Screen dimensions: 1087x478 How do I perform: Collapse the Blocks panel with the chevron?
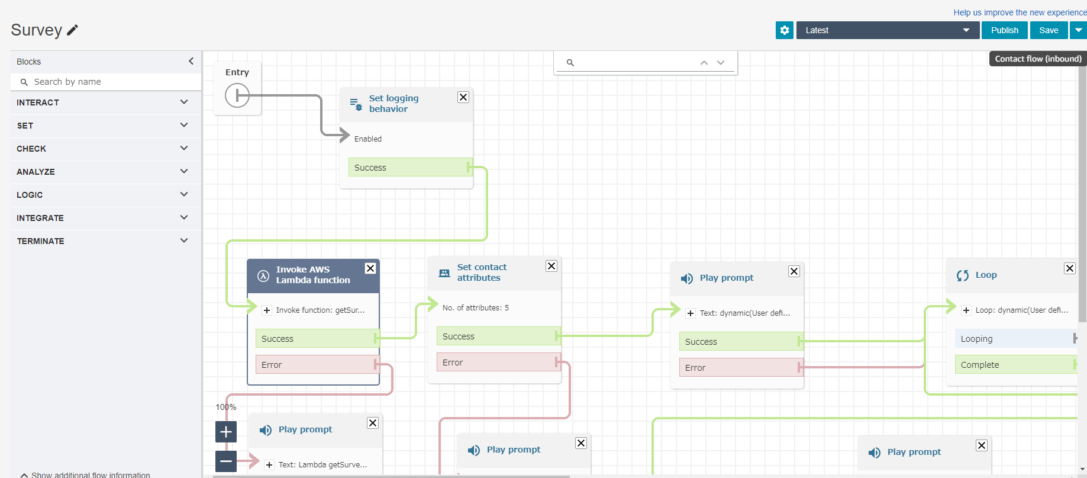pyautogui.click(x=191, y=61)
